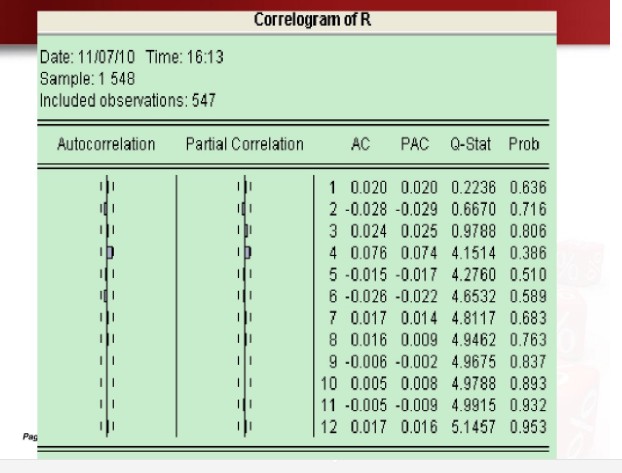Click the lag 4 autocorrelation bar

coord(110,252)
